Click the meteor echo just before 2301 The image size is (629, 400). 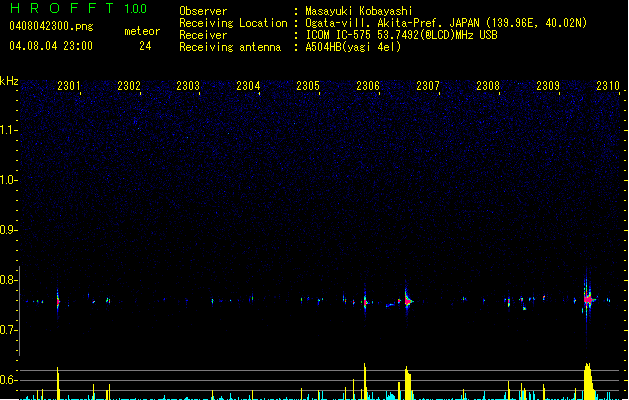(x=58, y=301)
